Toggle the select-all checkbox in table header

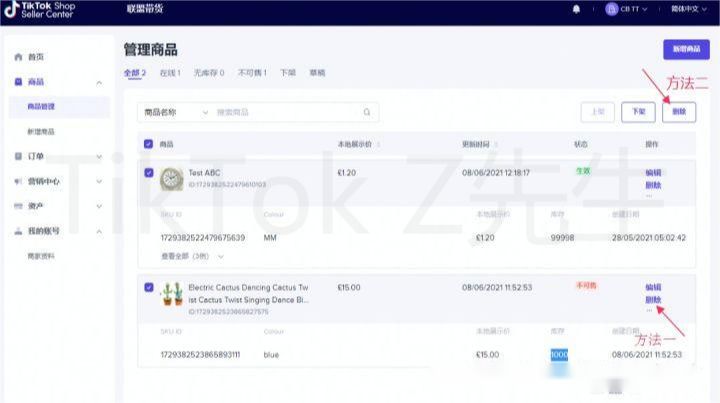[x=148, y=144]
